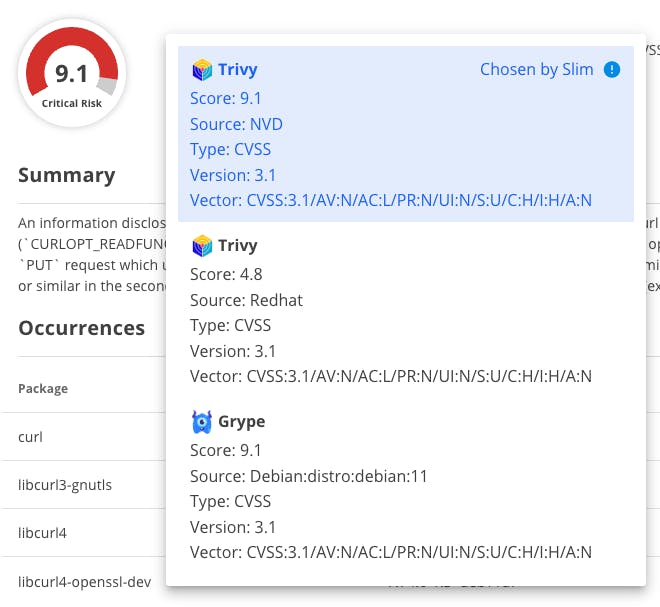Click the Occurrences heading
This screenshot has height=607, width=660.
coord(82,328)
